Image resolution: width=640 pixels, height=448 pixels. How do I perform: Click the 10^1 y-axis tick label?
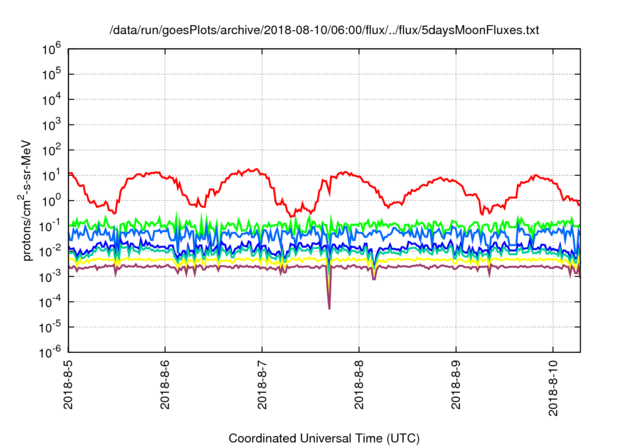tap(51, 175)
